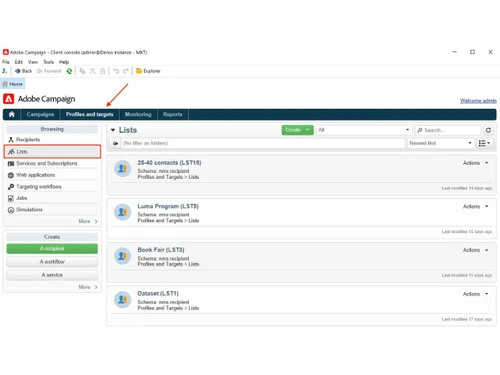Viewport: 500px width, 375px height.
Task: Click the Forward toolbar button
Action: point(49,71)
